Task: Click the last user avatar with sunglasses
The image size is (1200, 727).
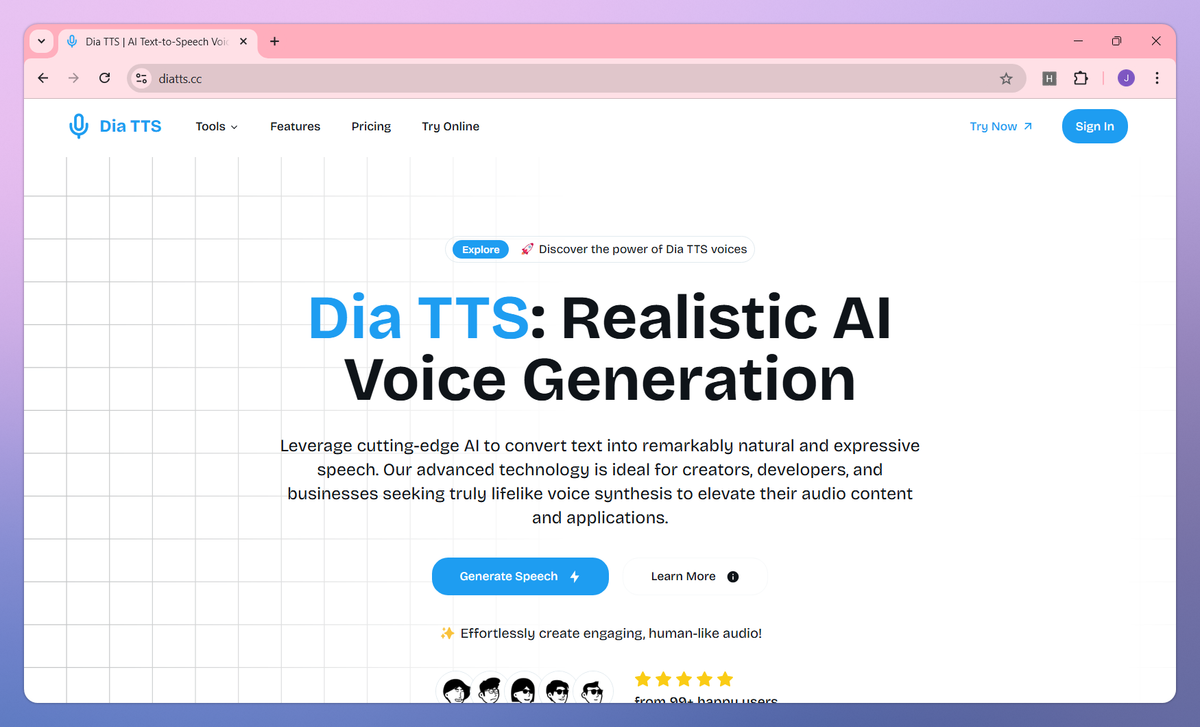Action: coord(594,690)
